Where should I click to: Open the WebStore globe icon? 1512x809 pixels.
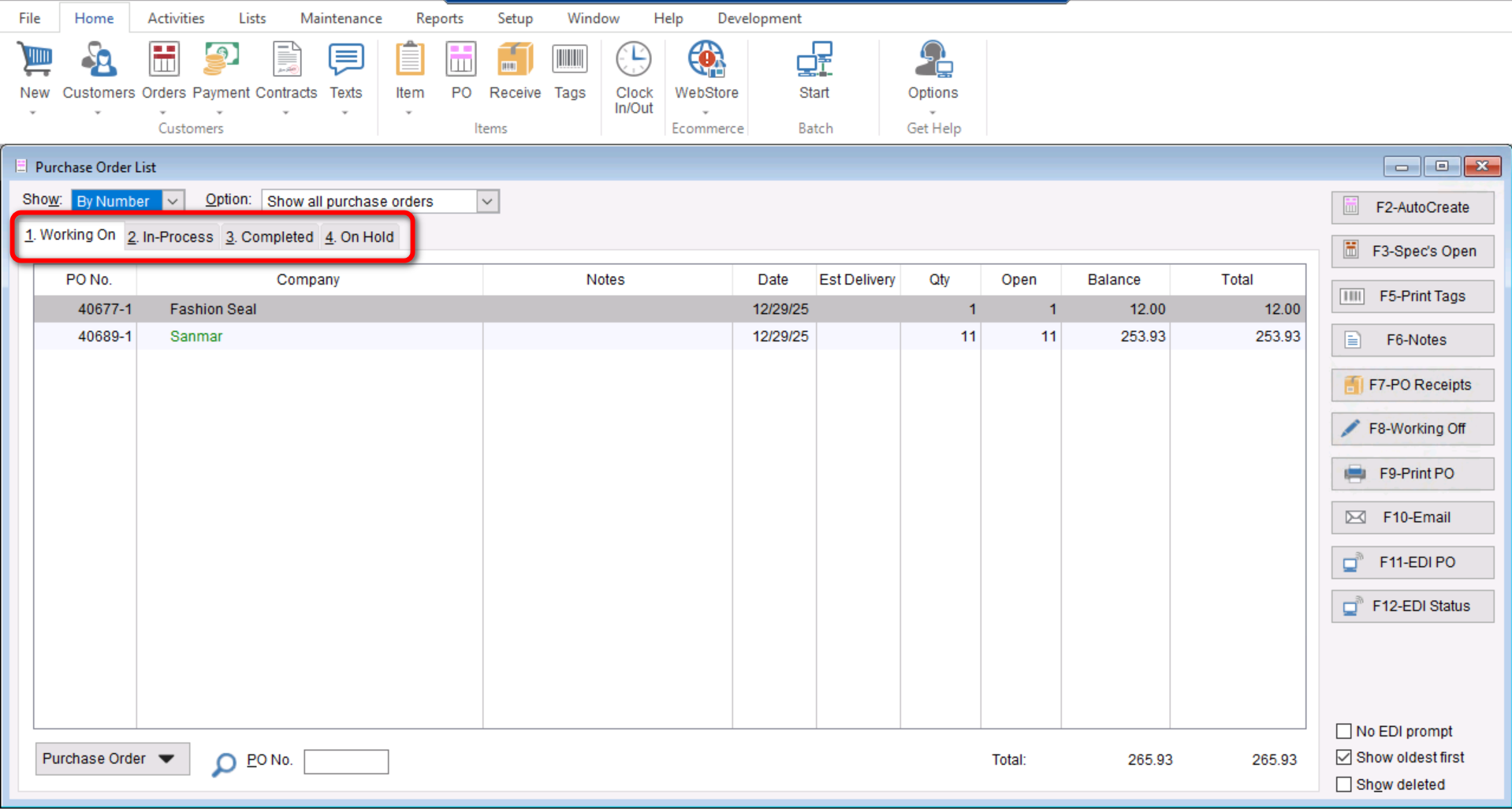(x=706, y=61)
